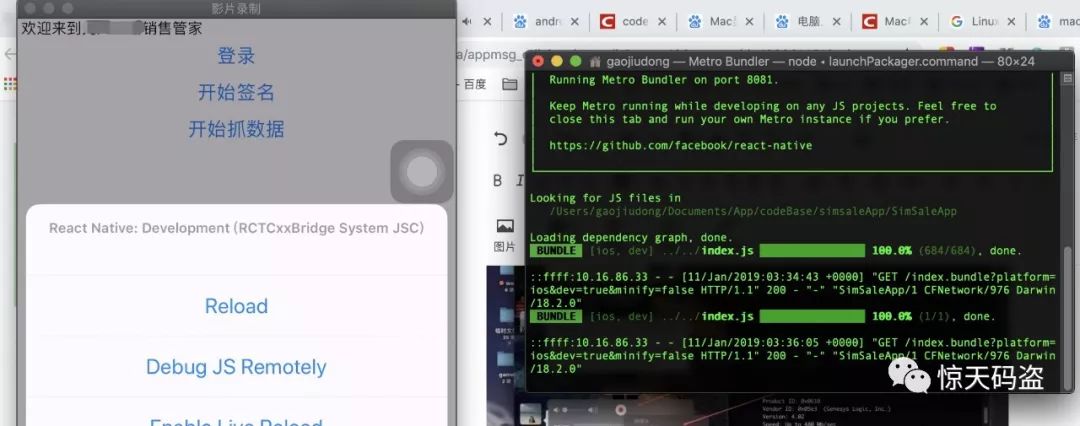Choose Reload in the React Native menu

click(236, 306)
